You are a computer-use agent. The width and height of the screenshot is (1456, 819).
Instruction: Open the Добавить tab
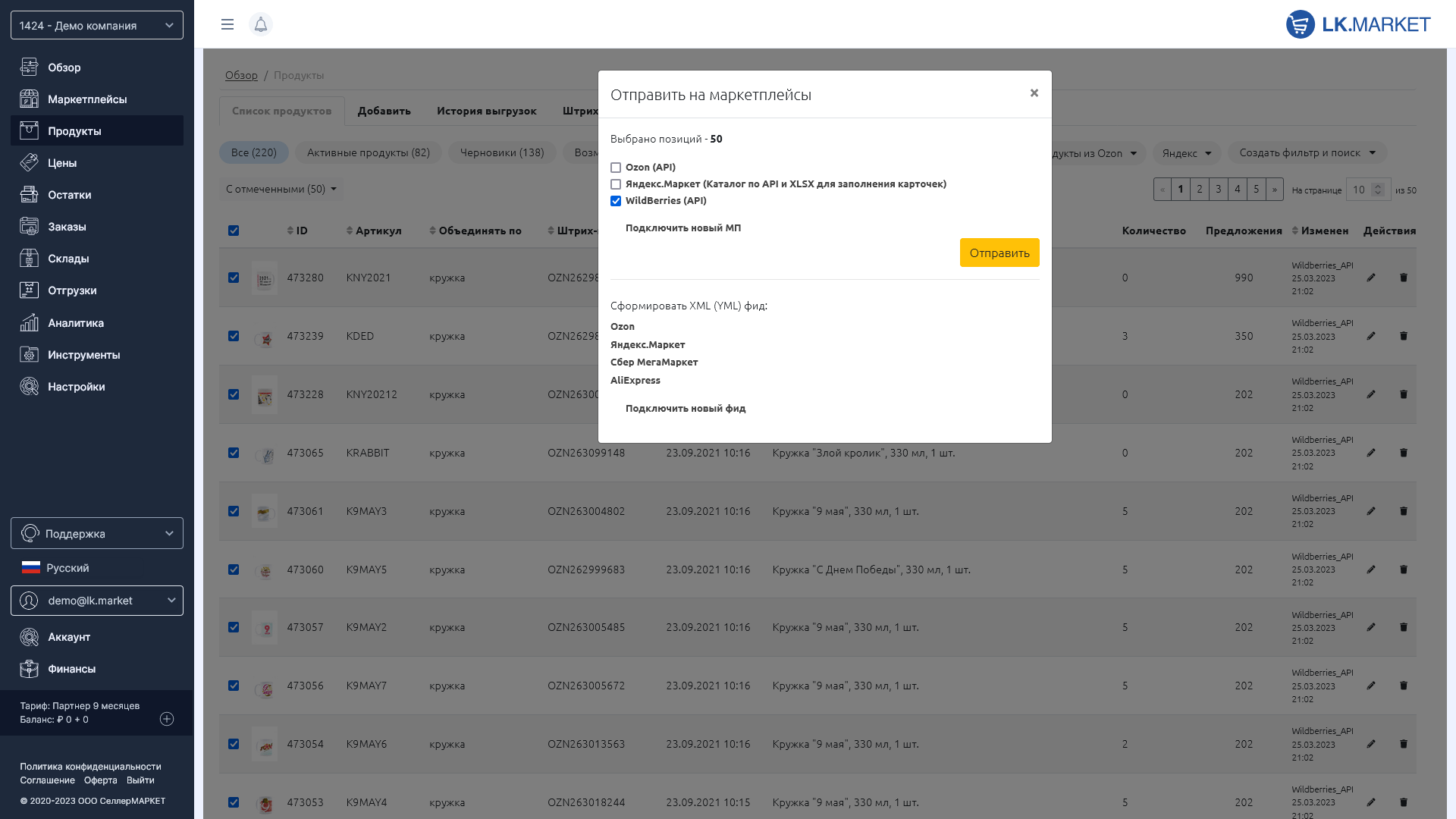(384, 111)
